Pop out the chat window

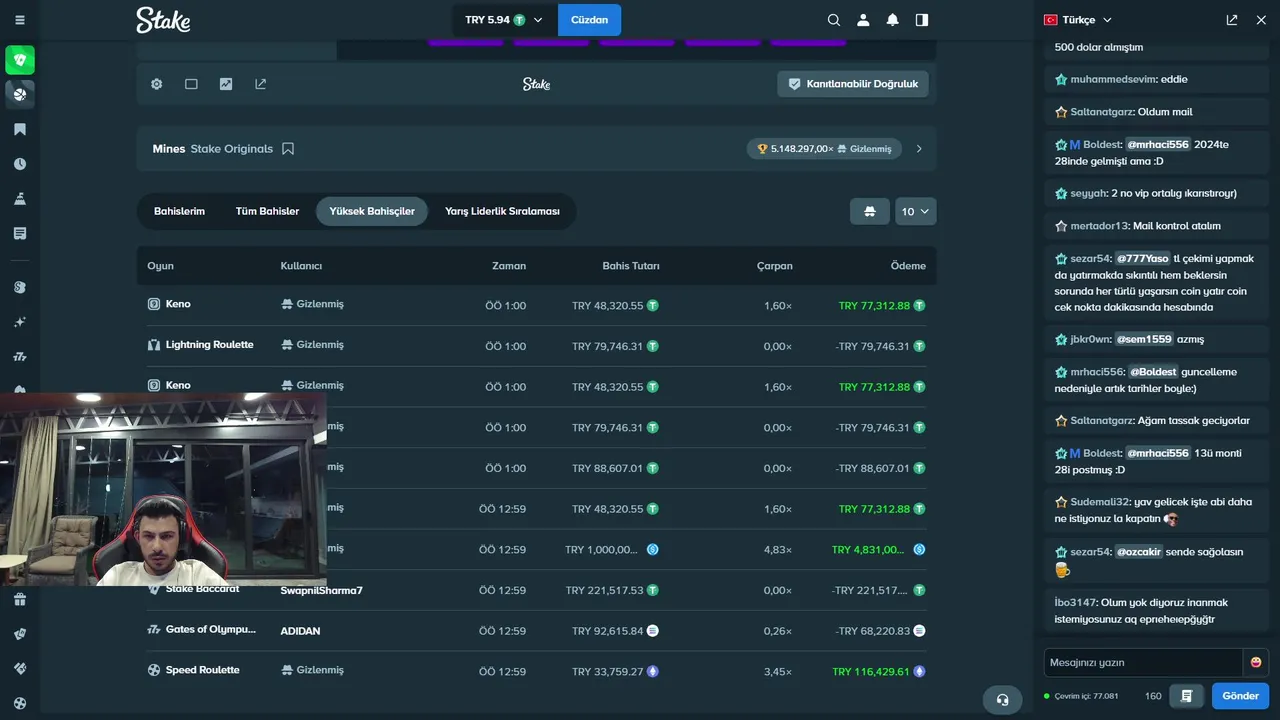click(x=1232, y=20)
